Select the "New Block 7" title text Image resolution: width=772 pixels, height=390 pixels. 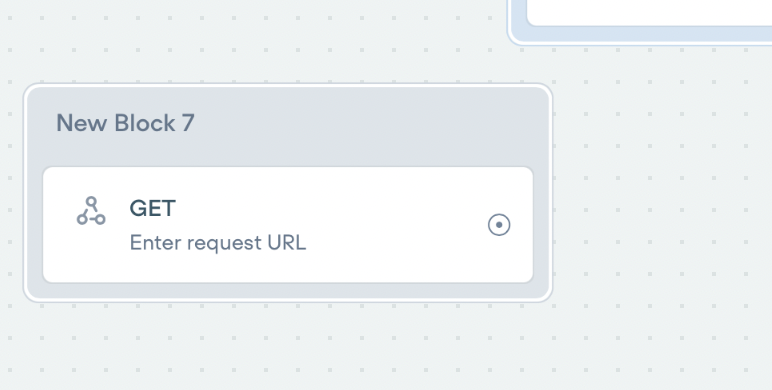point(125,123)
